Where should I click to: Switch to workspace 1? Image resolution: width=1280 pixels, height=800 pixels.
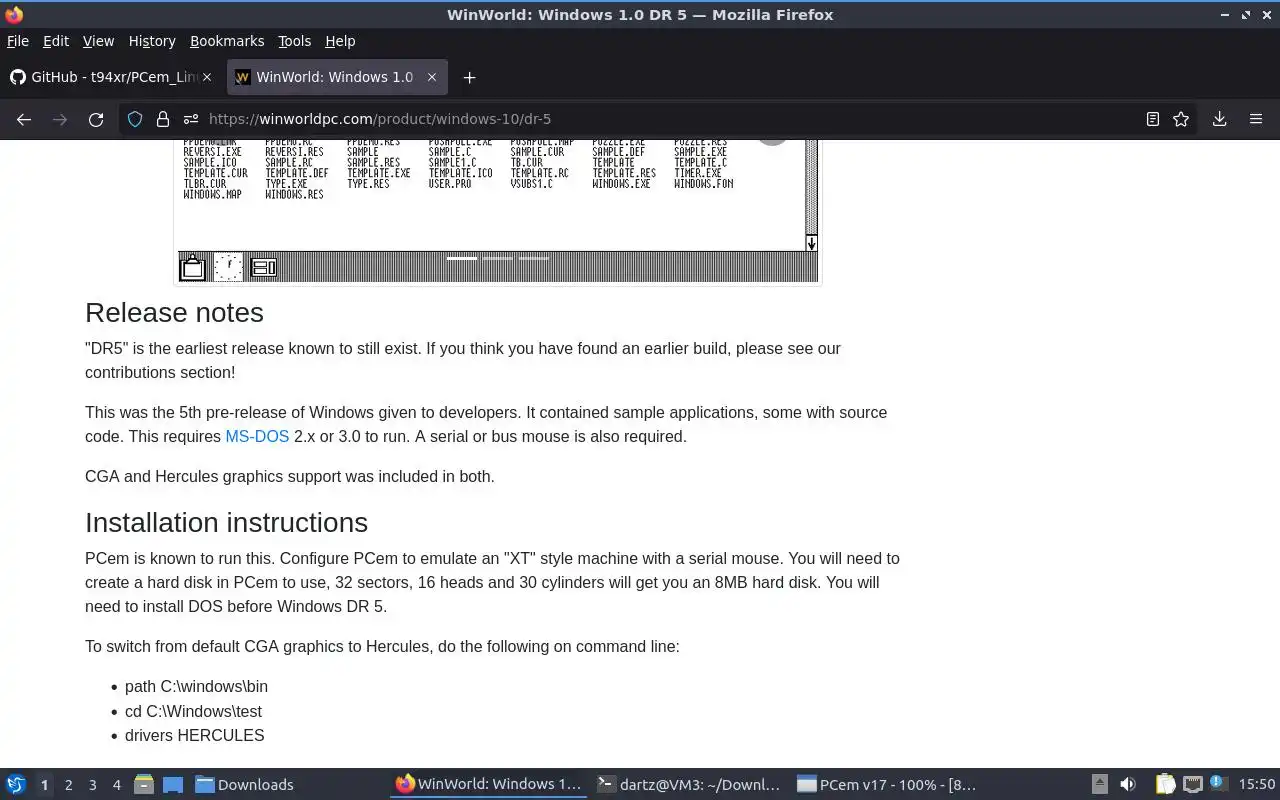(x=44, y=785)
